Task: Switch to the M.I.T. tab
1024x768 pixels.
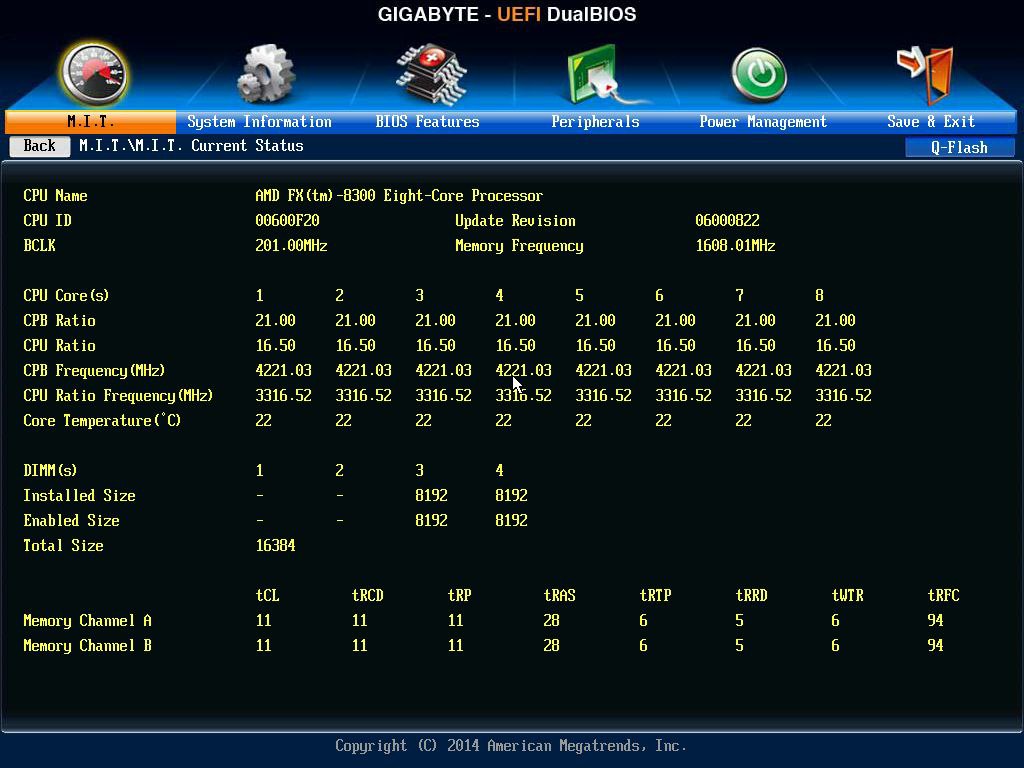Action: click(91, 121)
